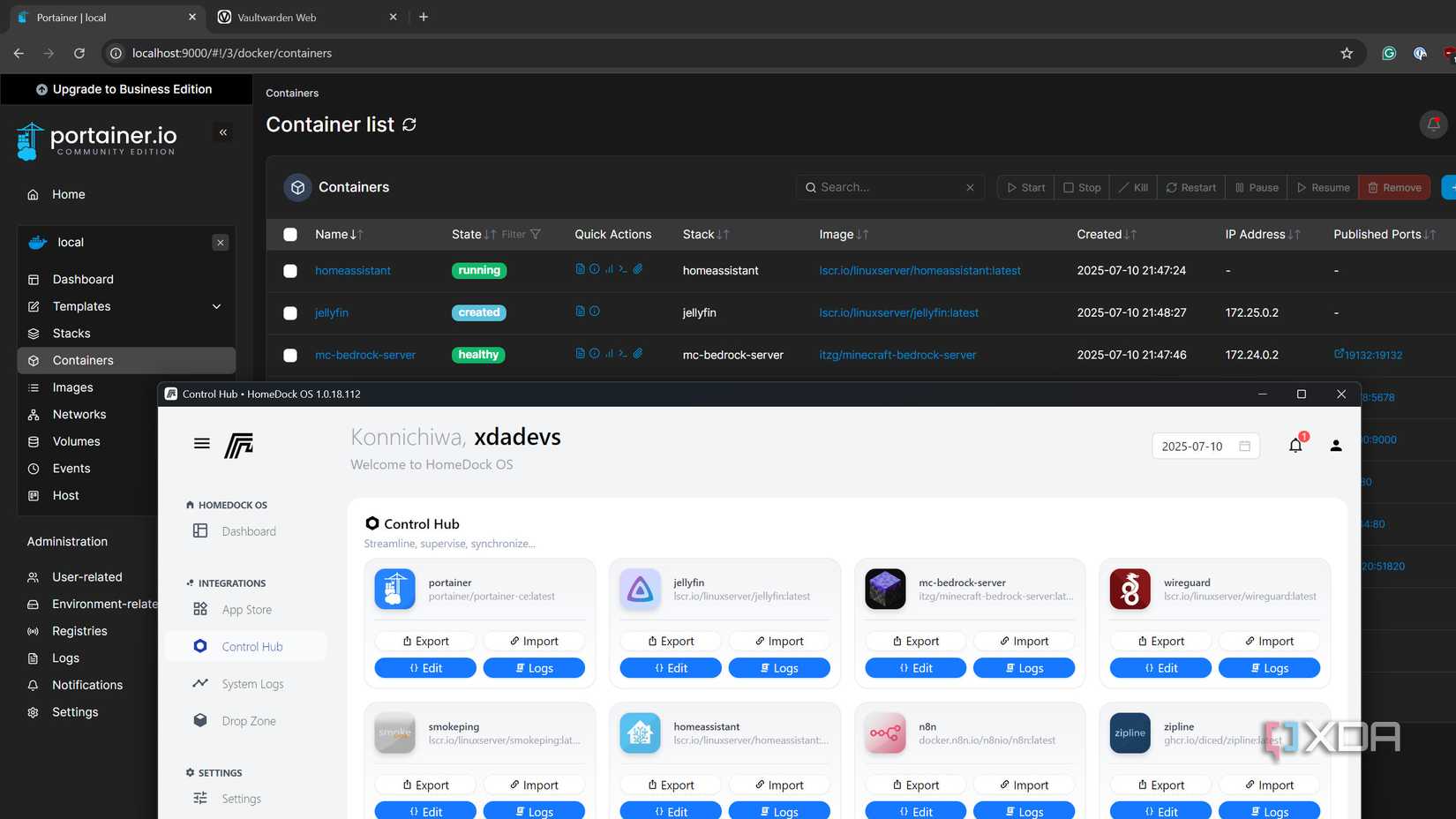
Task: Reload the browser page
Action: tap(79, 53)
